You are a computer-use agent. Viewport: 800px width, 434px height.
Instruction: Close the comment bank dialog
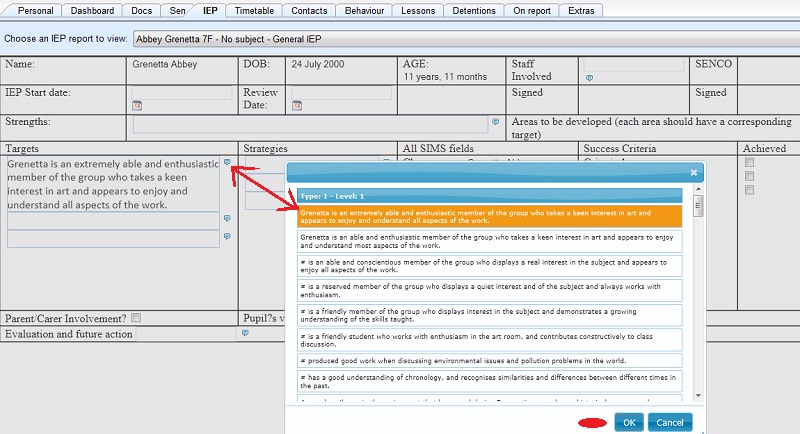pos(693,172)
